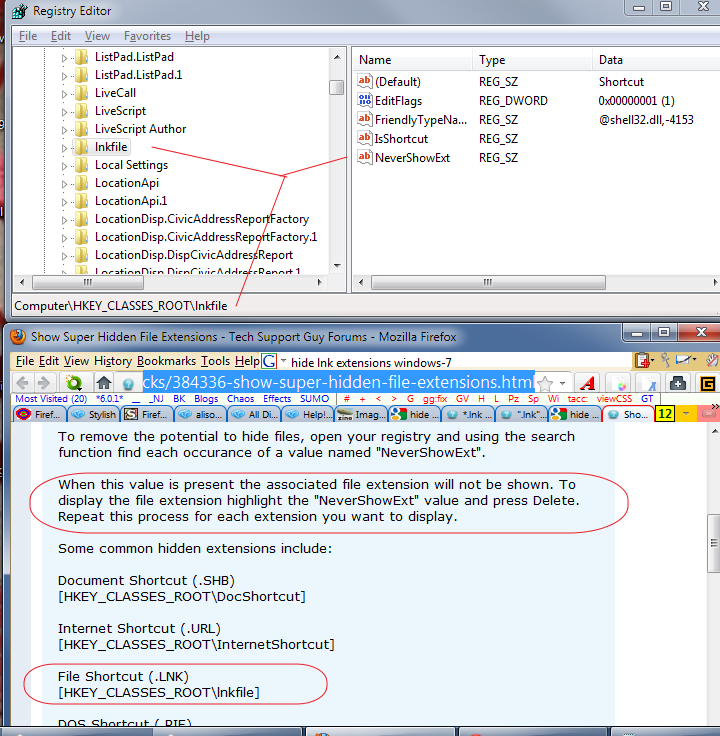Screen dimensions: 720x736
Task: Click the envelope toolbar icon in Firefox
Action: tap(683, 360)
